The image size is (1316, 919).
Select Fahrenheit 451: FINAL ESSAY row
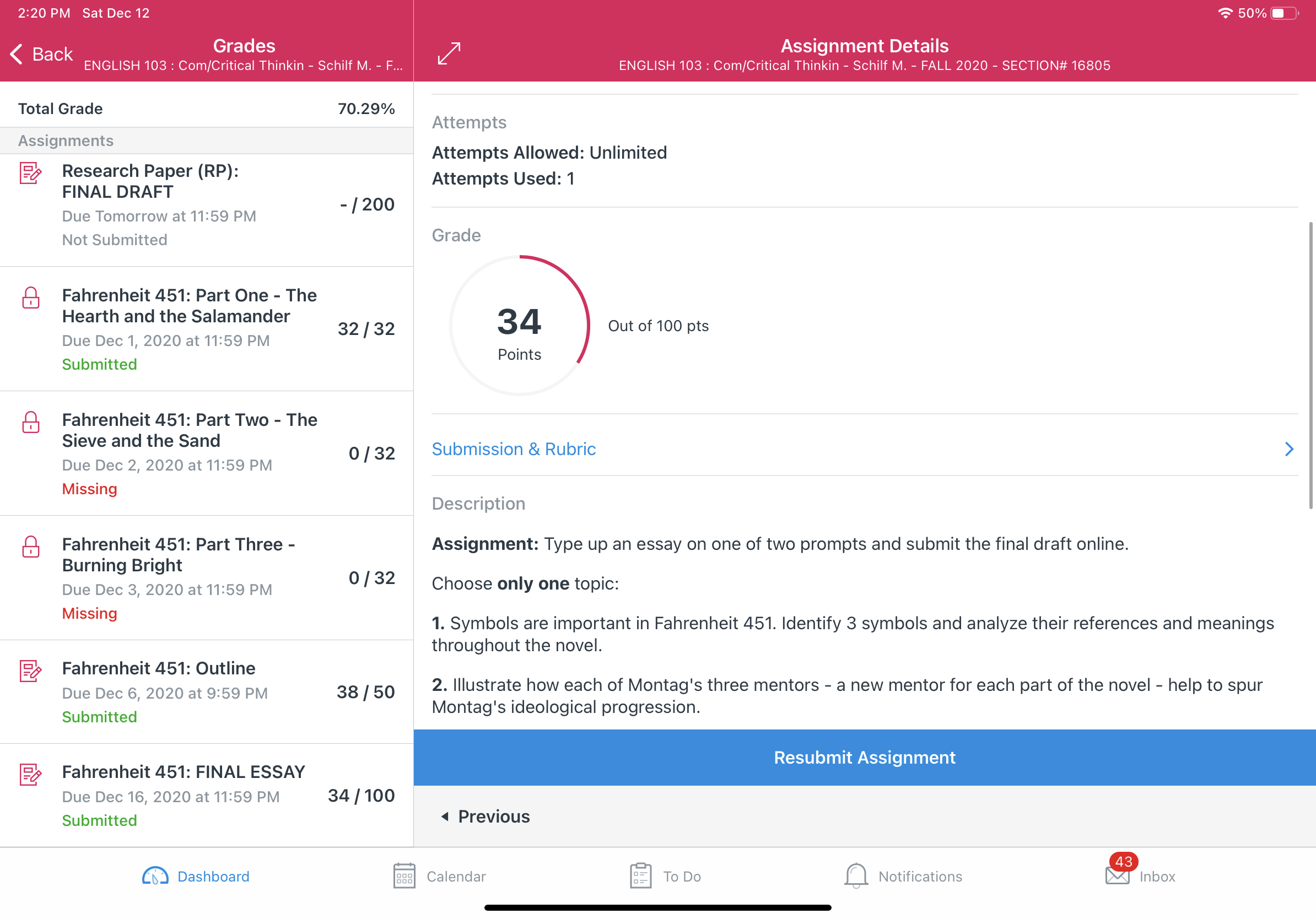point(206,795)
